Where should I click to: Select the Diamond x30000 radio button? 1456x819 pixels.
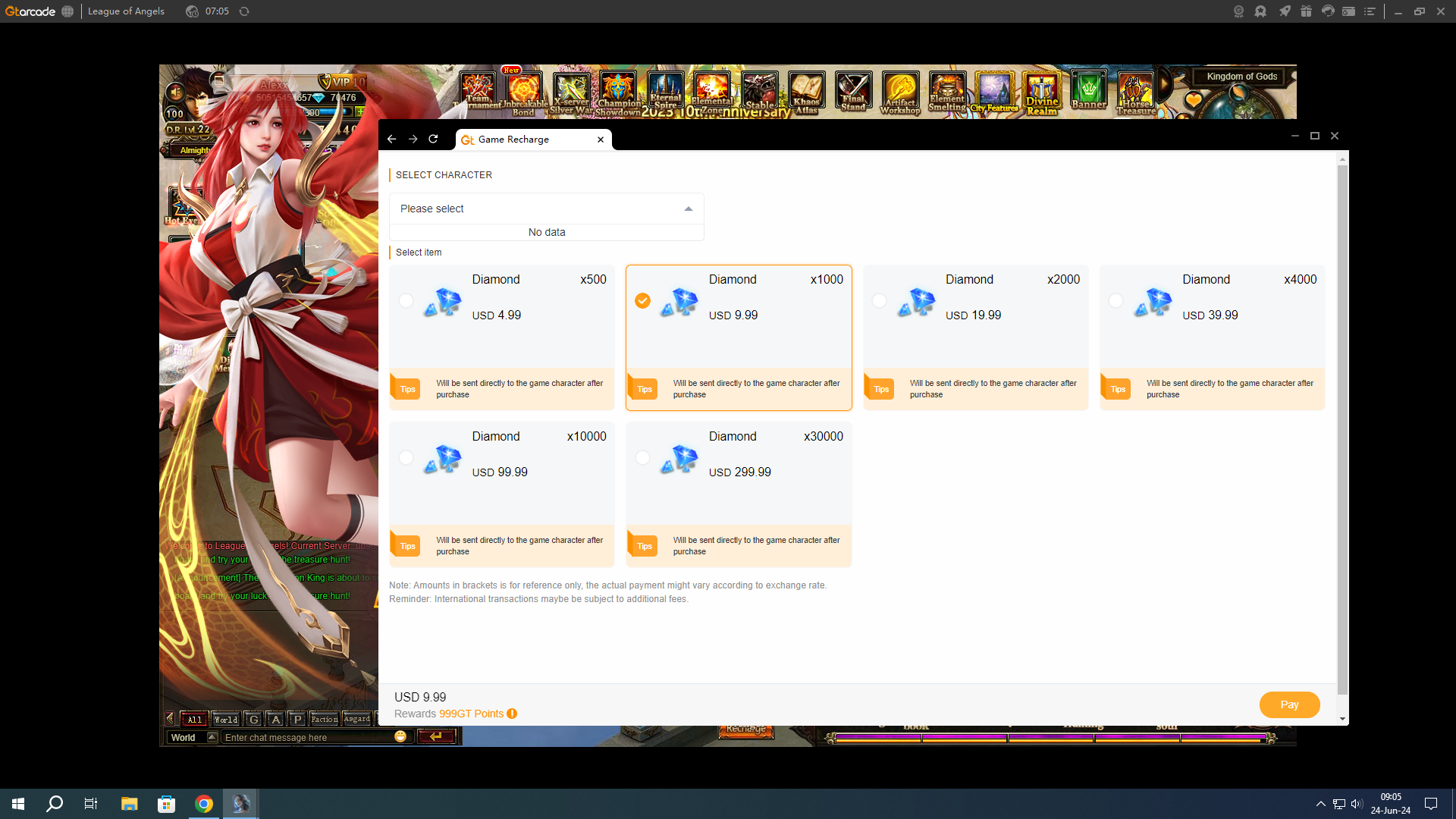[x=642, y=458]
